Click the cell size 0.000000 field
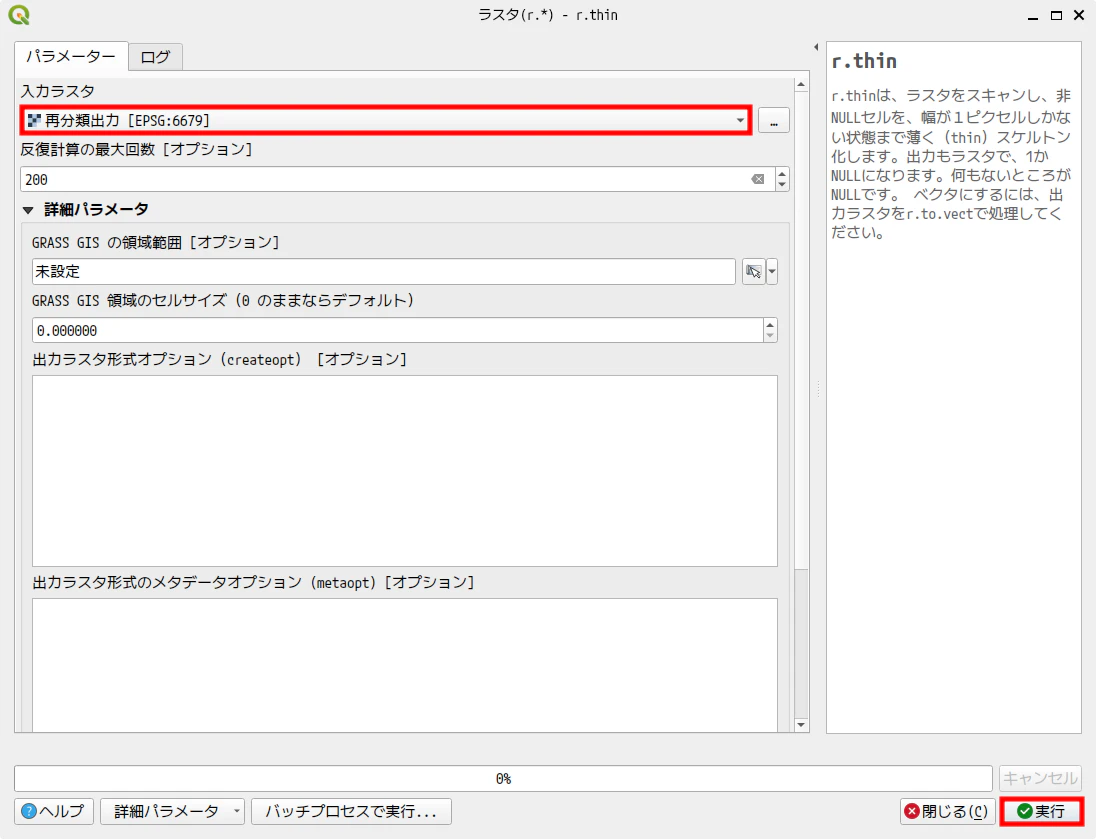 coord(397,331)
